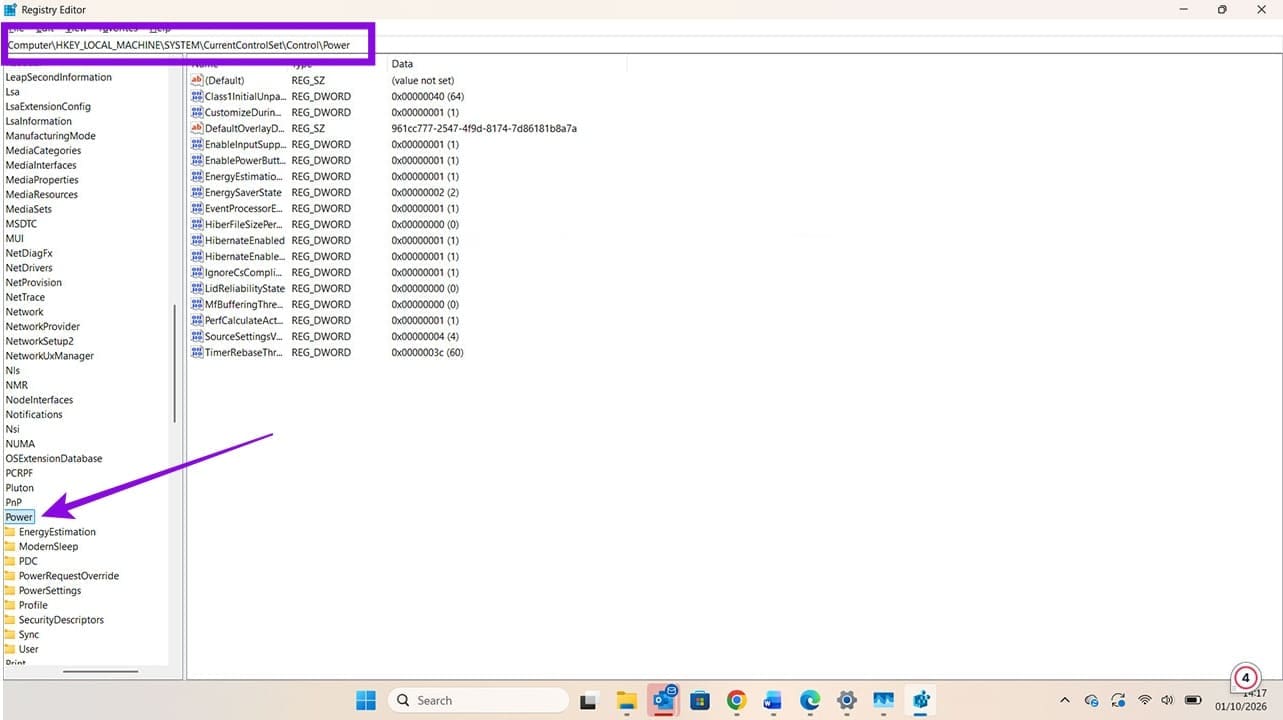Viewport: 1283px width, 720px height.
Task: Select the PowerSettings folder icon
Action: (x=10, y=591)
